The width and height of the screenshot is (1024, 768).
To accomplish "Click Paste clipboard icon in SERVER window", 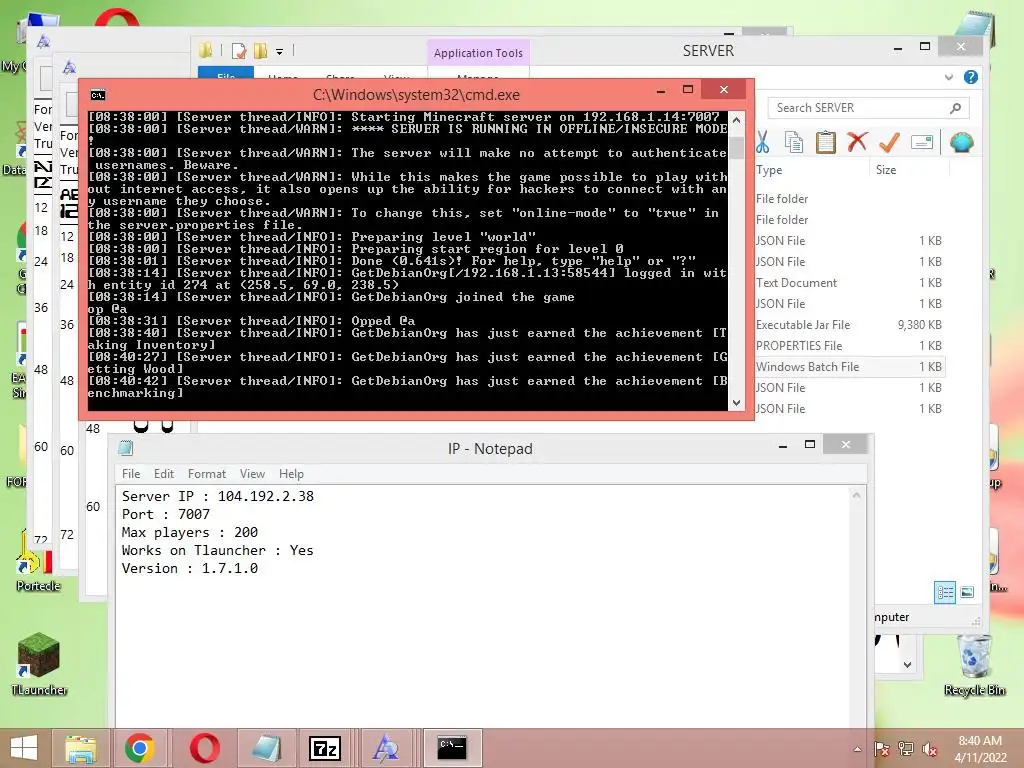I will 825,142.
